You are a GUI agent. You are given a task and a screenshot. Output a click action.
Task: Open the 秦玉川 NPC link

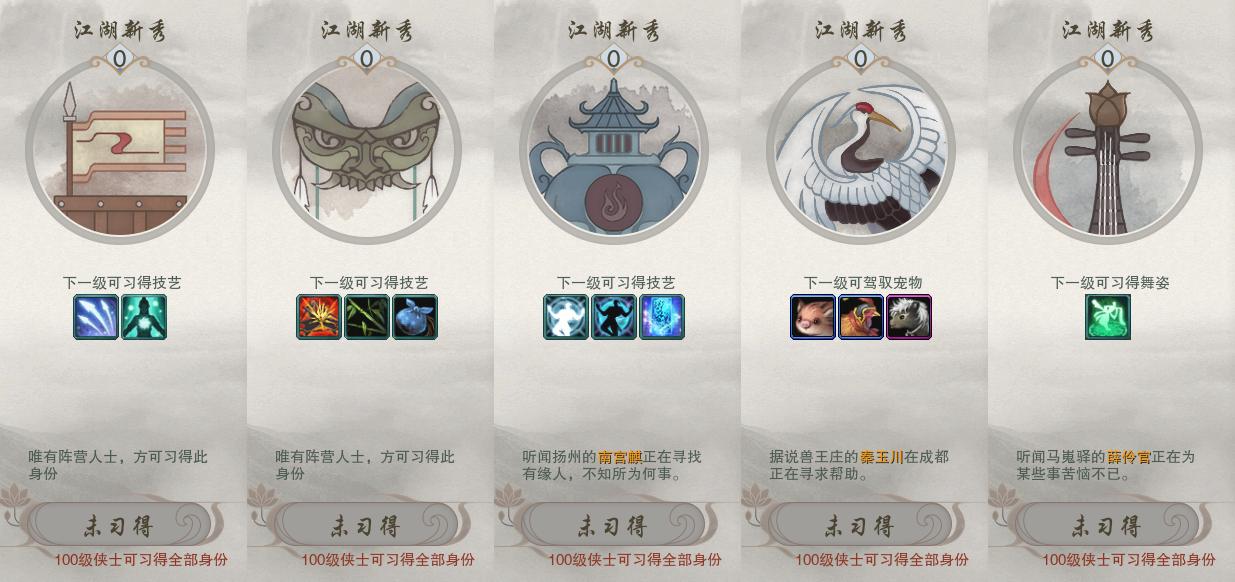pos(882,457)
